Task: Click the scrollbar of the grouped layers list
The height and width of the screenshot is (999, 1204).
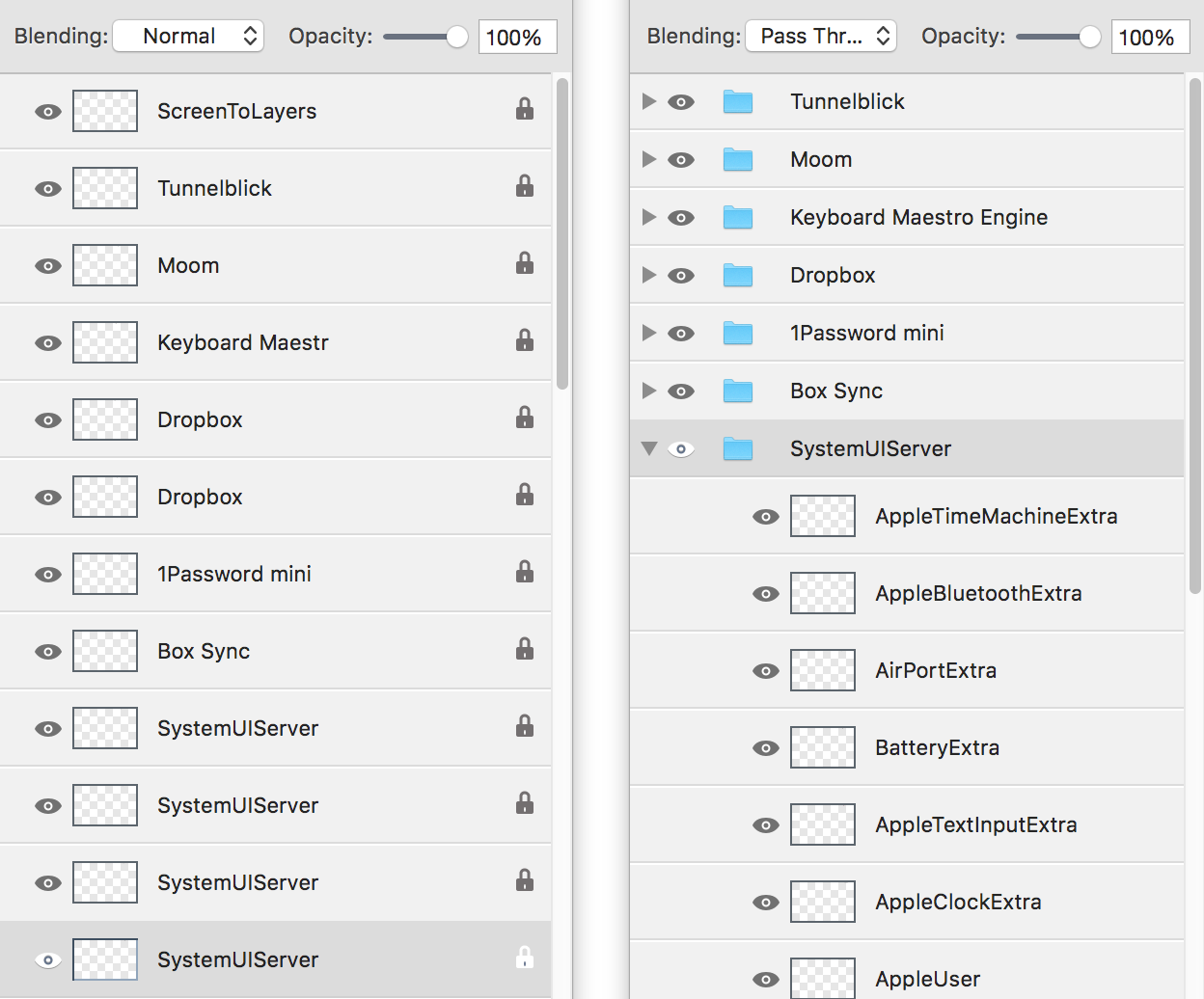Action: (x=1195, y=337)
